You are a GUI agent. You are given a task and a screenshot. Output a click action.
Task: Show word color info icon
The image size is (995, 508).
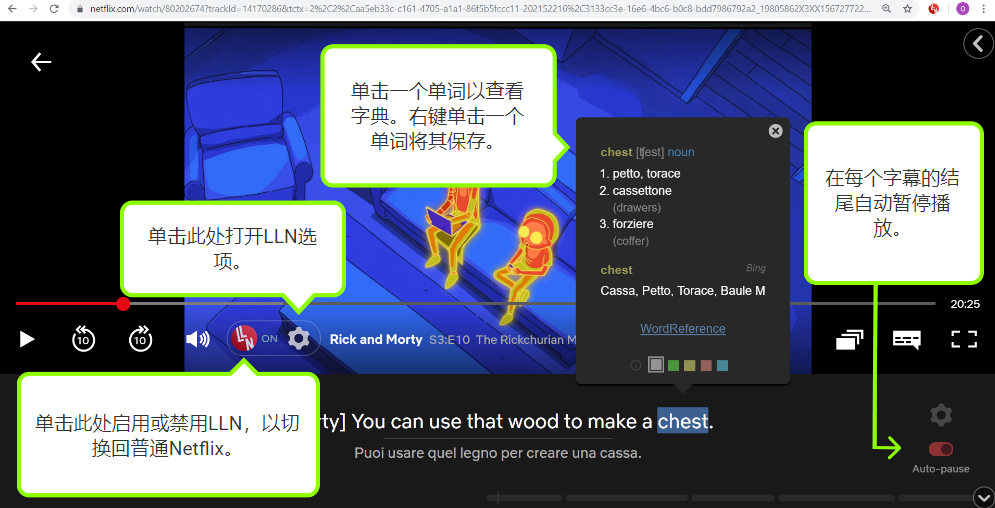coord(635,365)
